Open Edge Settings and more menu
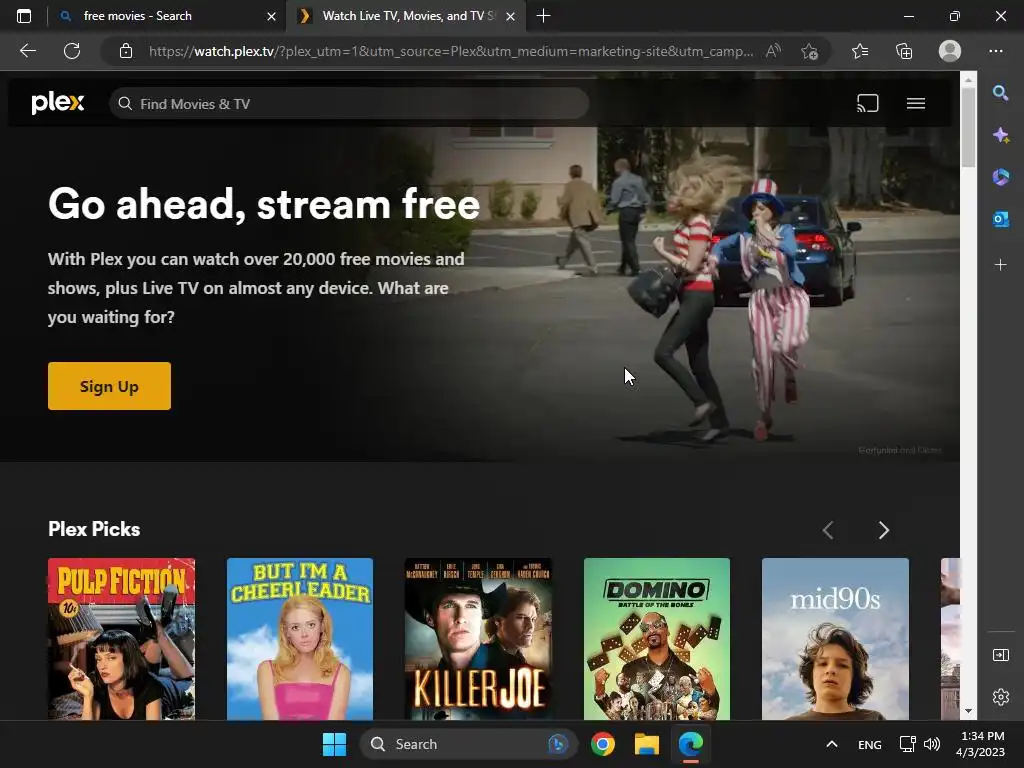Image resolution: width=1024 pixels, height=768 pixels. tap(995, 51)
